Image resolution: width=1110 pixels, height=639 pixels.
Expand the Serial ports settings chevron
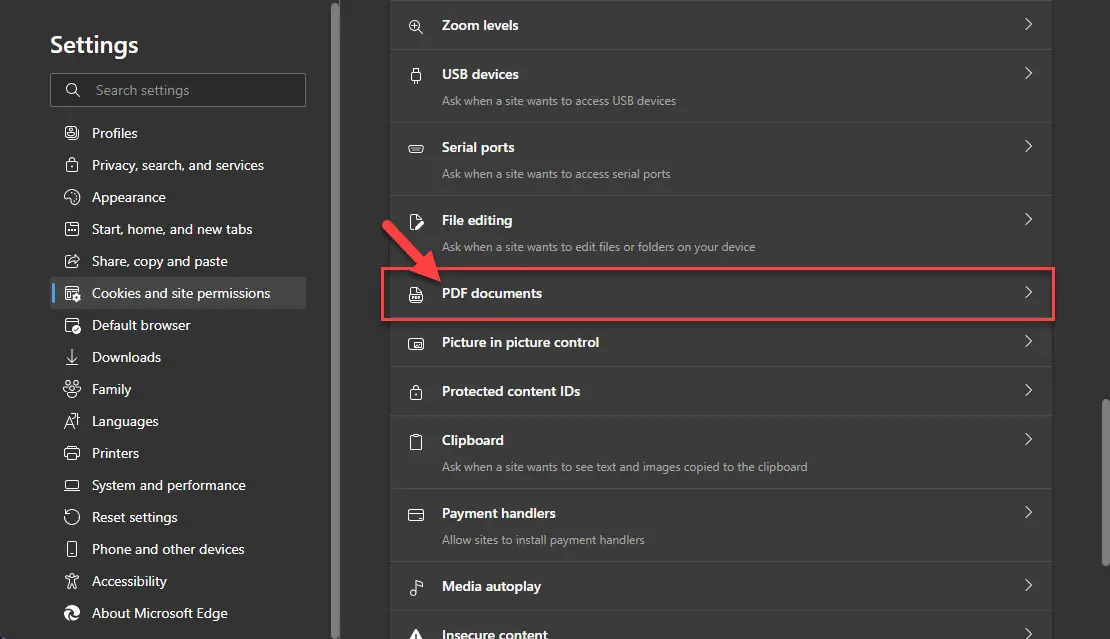[x=1028, y=145]
